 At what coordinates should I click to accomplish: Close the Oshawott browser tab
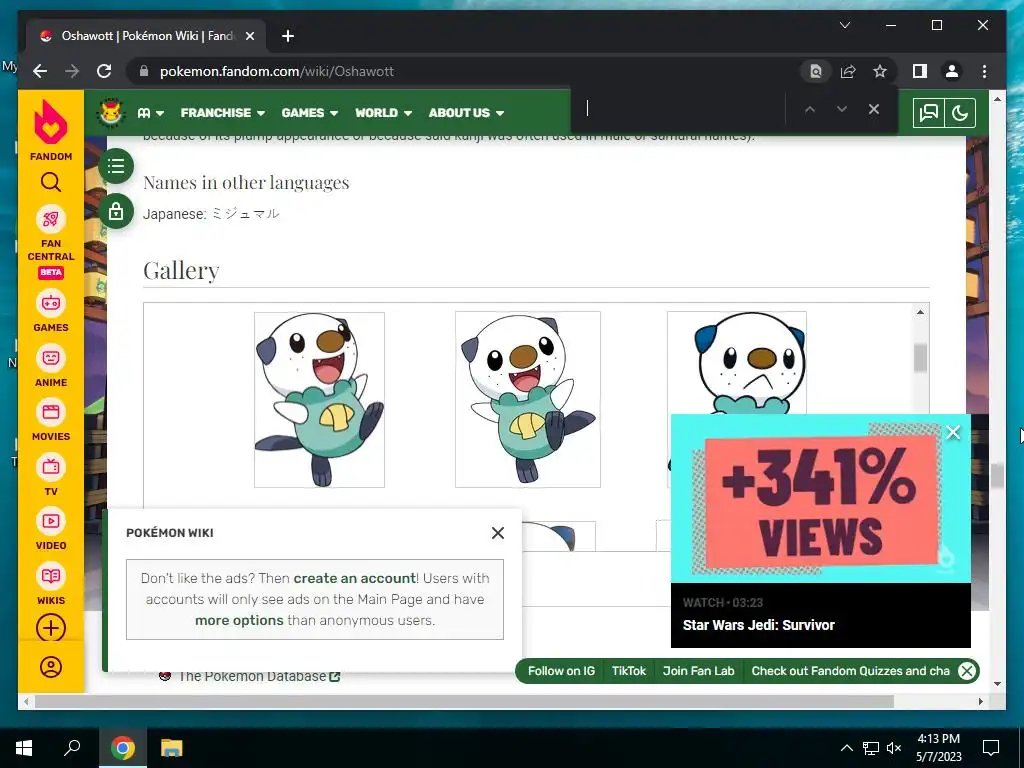coord(249,36)
